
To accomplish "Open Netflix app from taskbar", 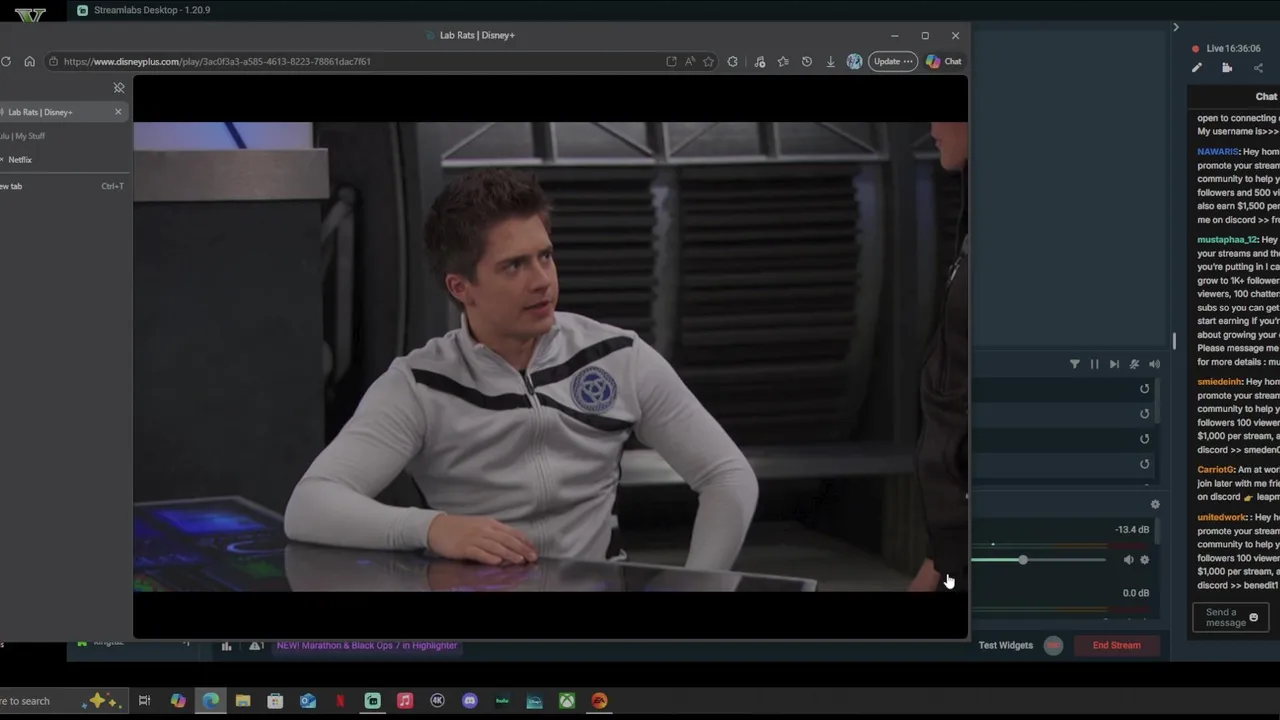I will 340,701.
